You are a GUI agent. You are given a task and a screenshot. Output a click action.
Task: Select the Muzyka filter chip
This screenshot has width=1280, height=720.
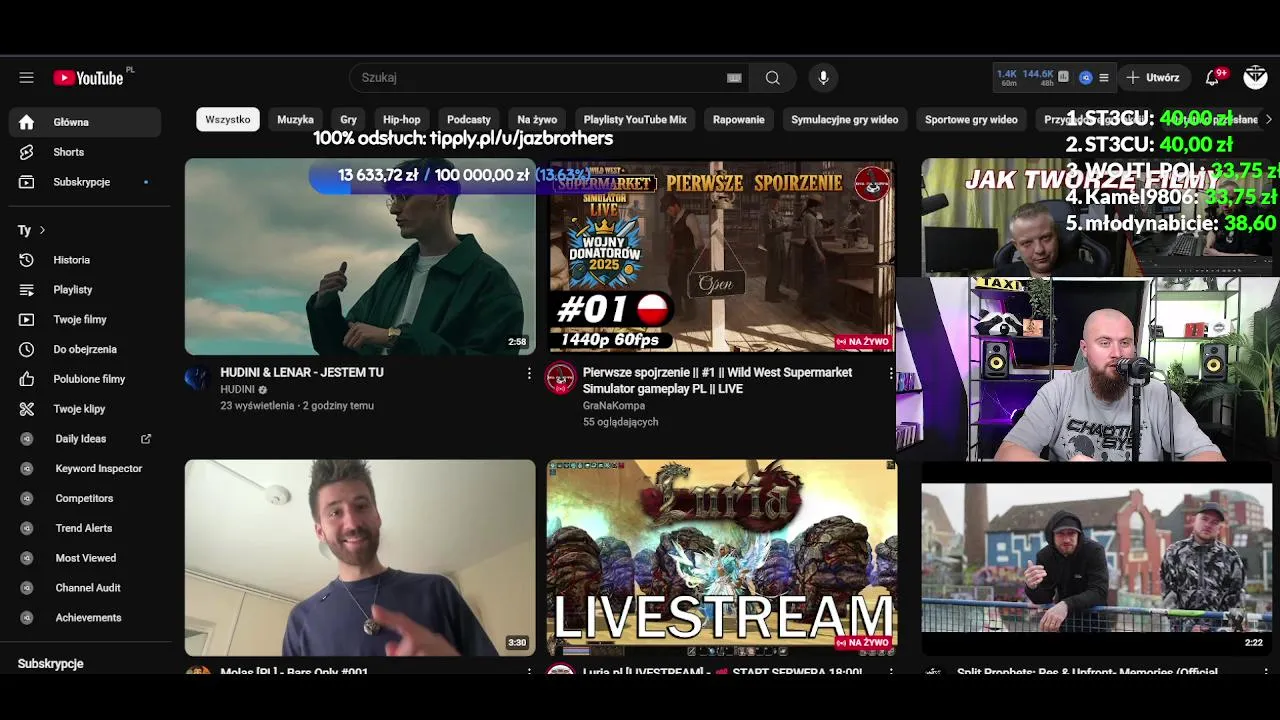295,120
